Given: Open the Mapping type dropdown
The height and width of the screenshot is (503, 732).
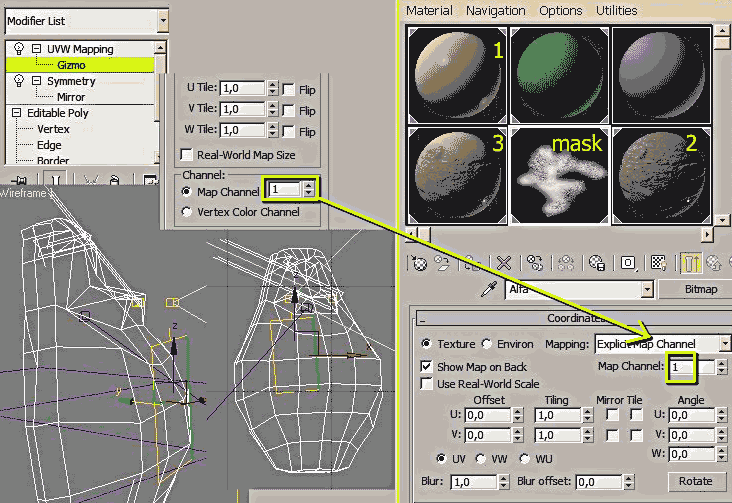Looking at the screenshot, I should click(725, 344).
